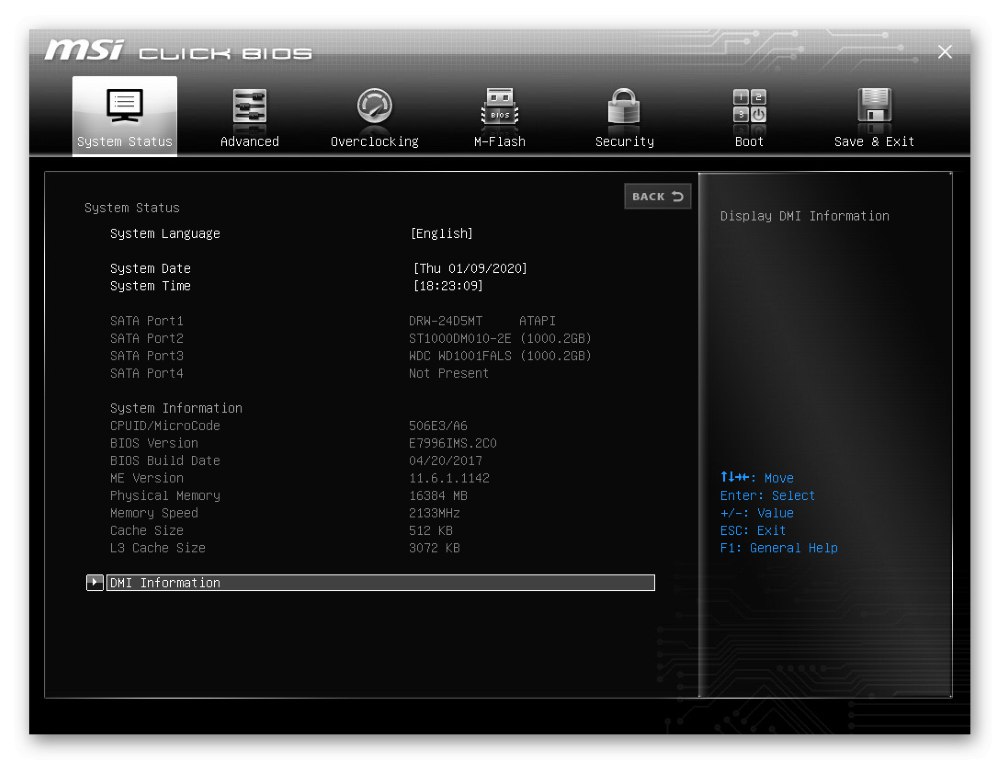Select the Save & Exit tab label

coord(874,142)
